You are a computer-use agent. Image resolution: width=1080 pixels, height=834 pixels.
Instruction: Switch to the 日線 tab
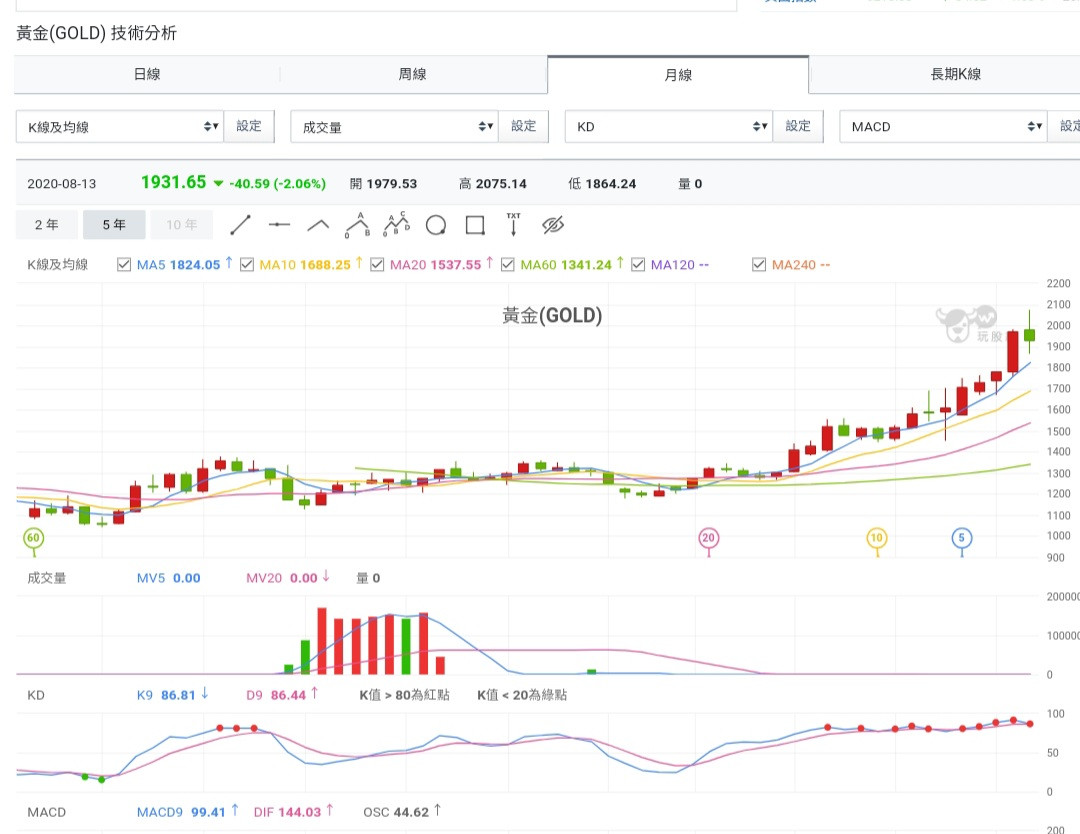click(147, 74)
